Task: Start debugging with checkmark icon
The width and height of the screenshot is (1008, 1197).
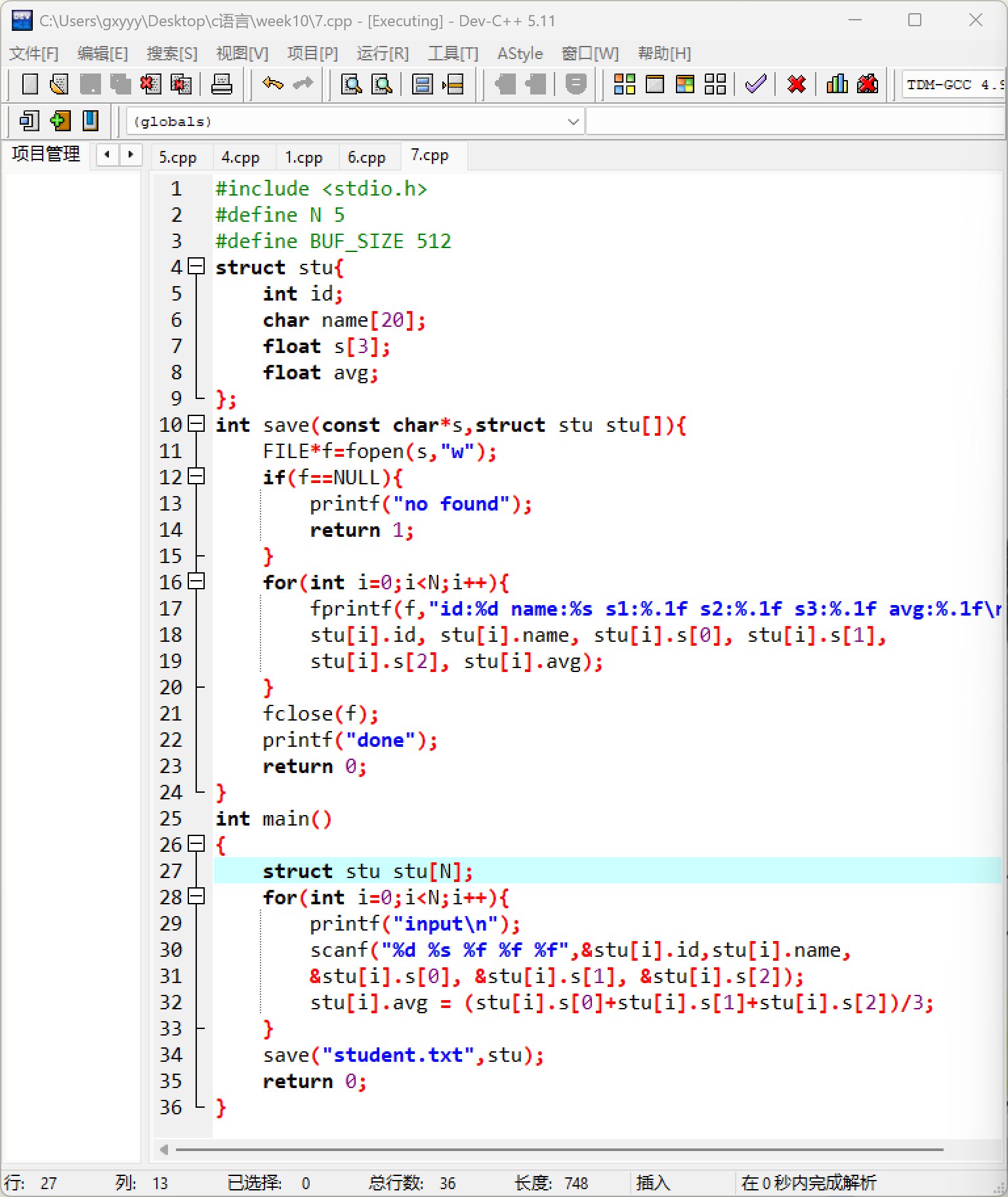Action: [x=756, y=84]
